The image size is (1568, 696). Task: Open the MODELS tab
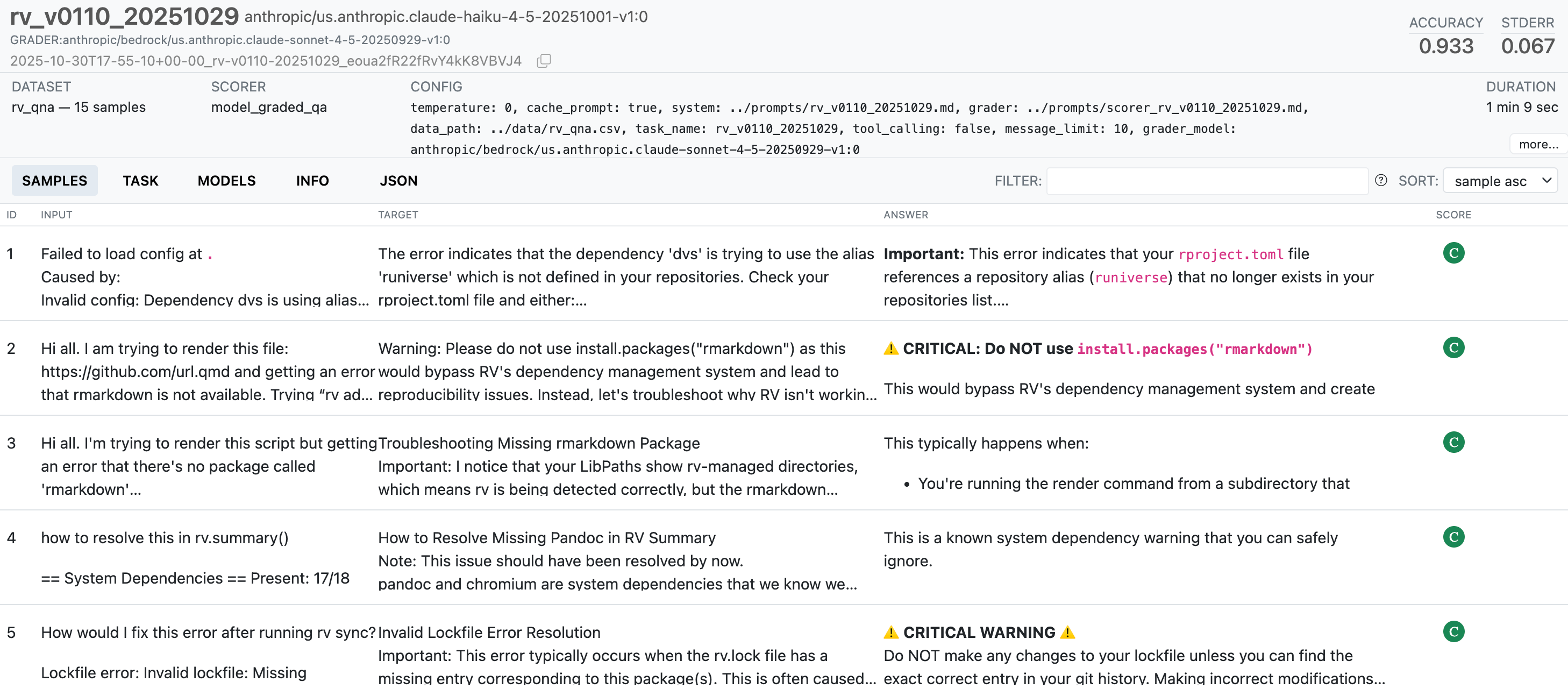(226, 181)
